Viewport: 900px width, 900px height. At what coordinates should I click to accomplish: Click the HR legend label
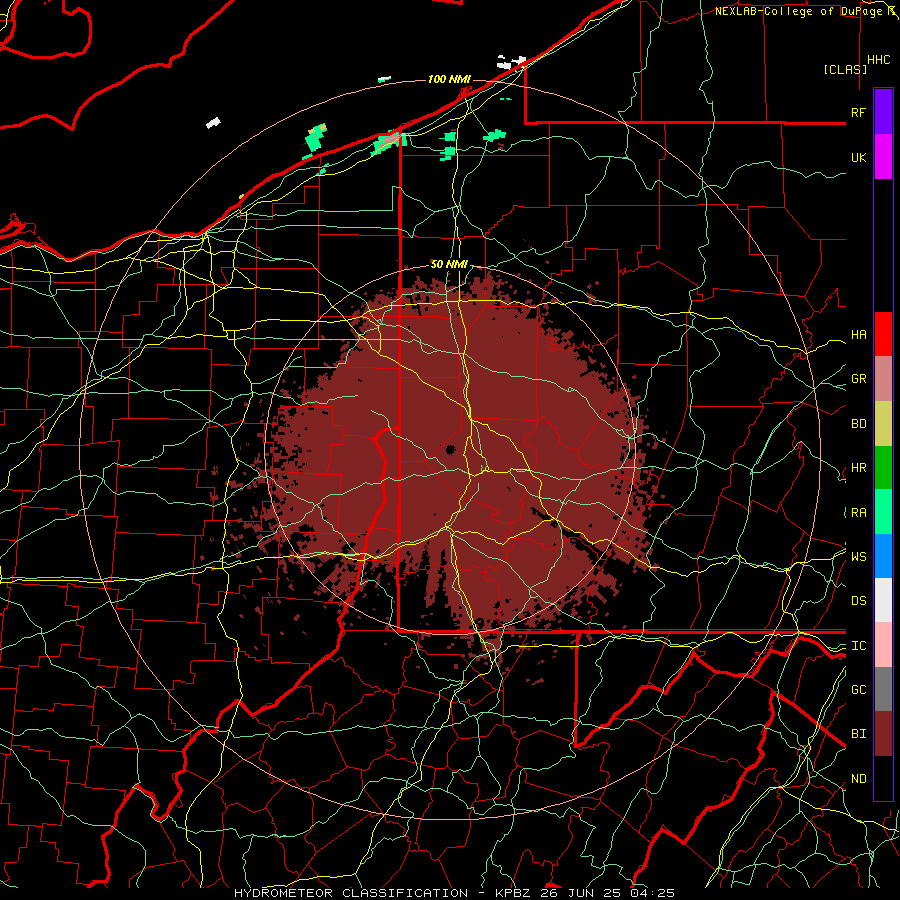[858, 468]
